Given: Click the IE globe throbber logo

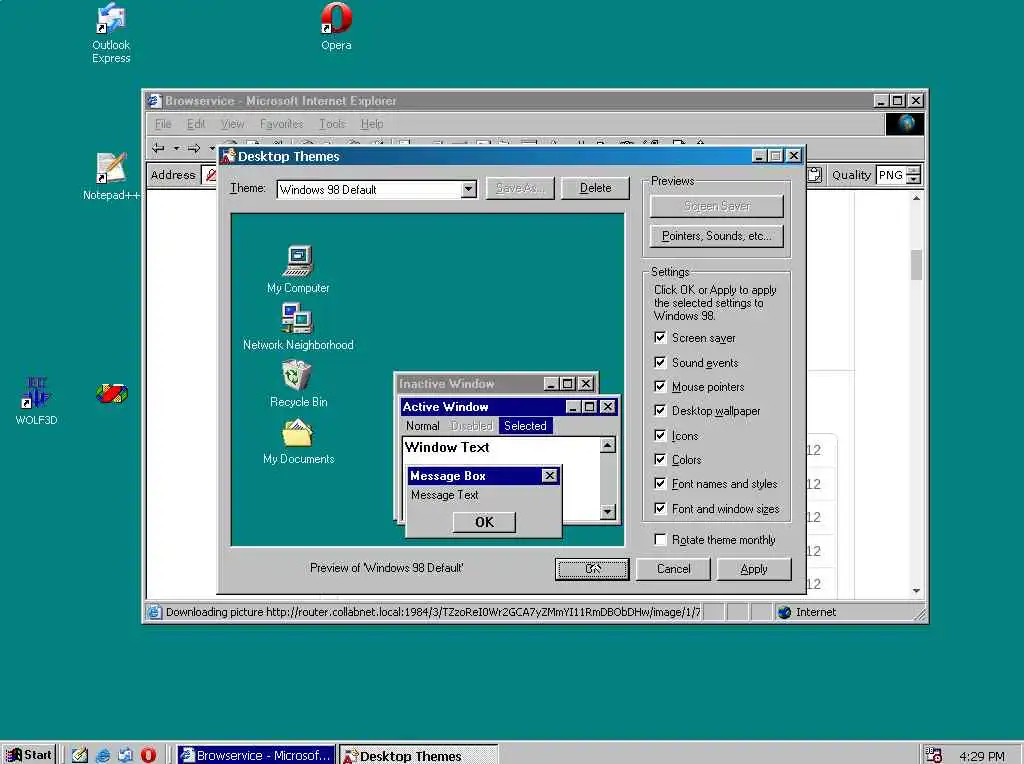Looking at the screenshot, I should 904,123.
